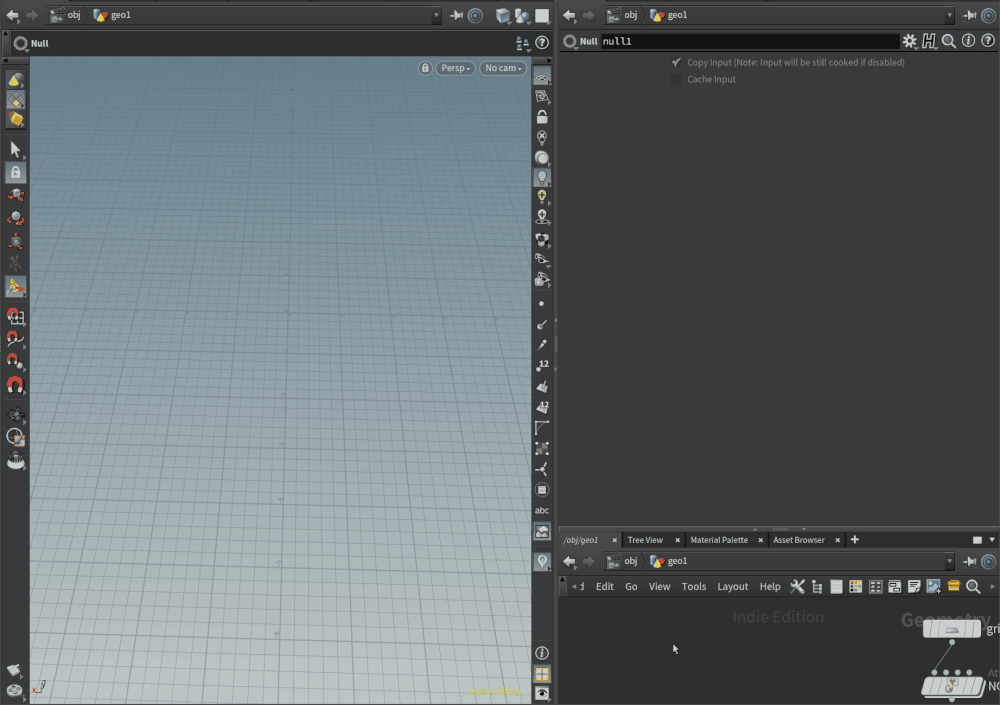Click the wrench icon in the network editor toolbar
Image resolution: width=1000 pixels, height=705 pixels.
tap(797, 587)
